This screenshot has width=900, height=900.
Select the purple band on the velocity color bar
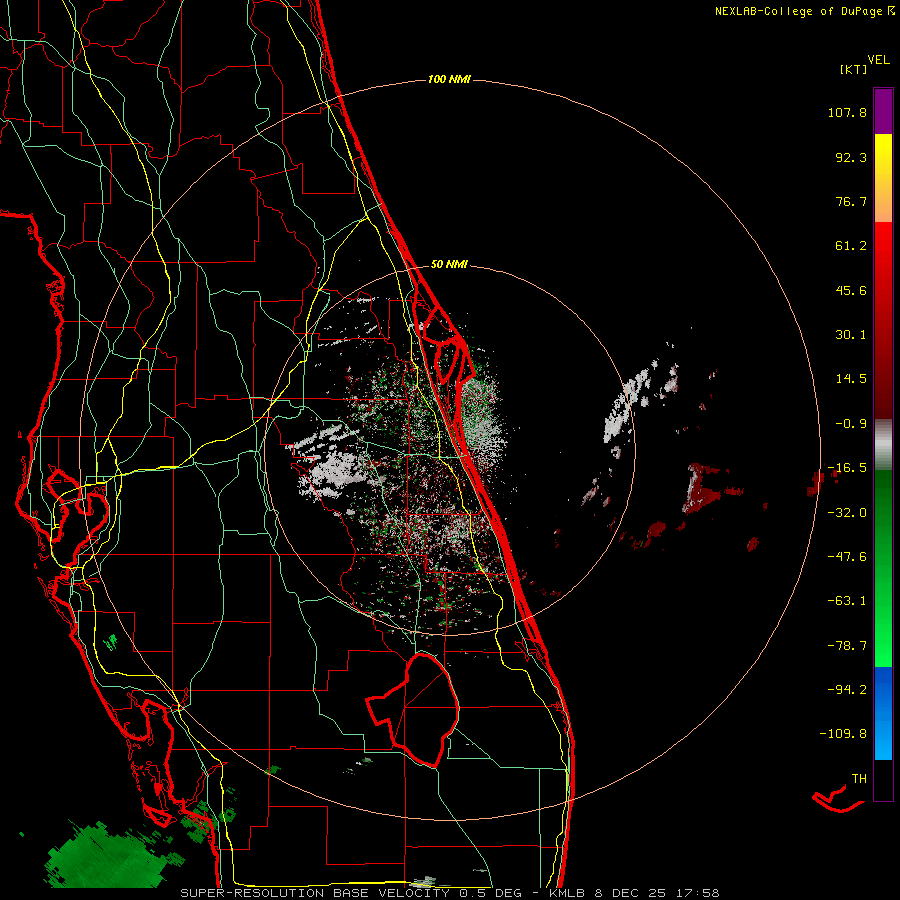click(x=883, y=111)
